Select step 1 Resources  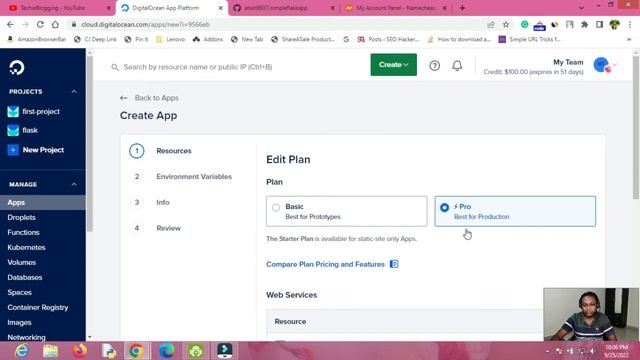[174, 151]
